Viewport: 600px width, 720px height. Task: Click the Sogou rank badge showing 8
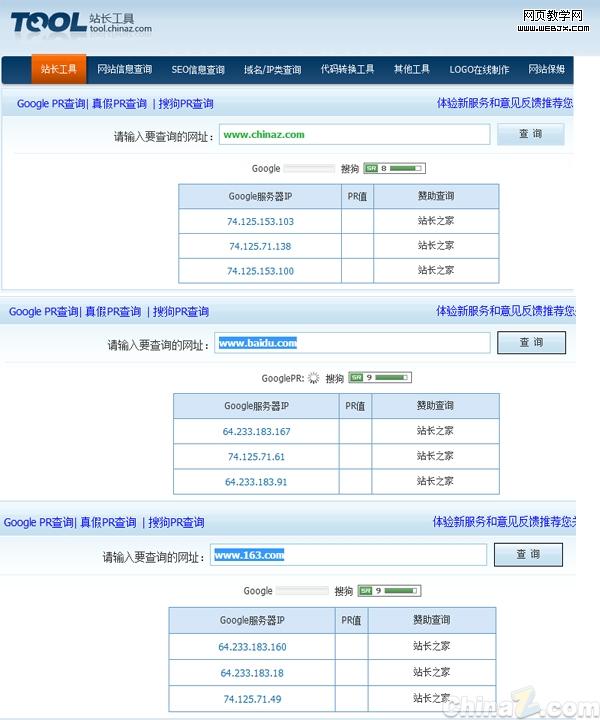(394, 168)
